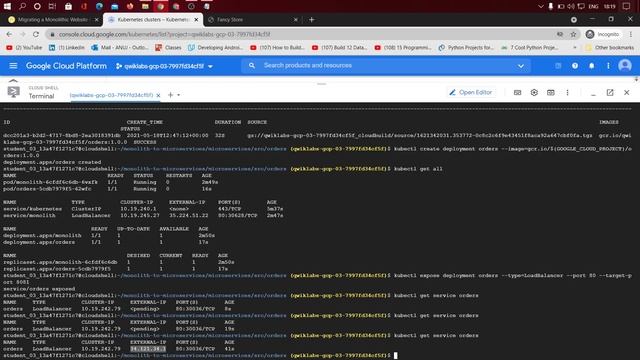Open the Other bookmarks folder
This screenshot has width=640, height=360.
tap(609, 48)
